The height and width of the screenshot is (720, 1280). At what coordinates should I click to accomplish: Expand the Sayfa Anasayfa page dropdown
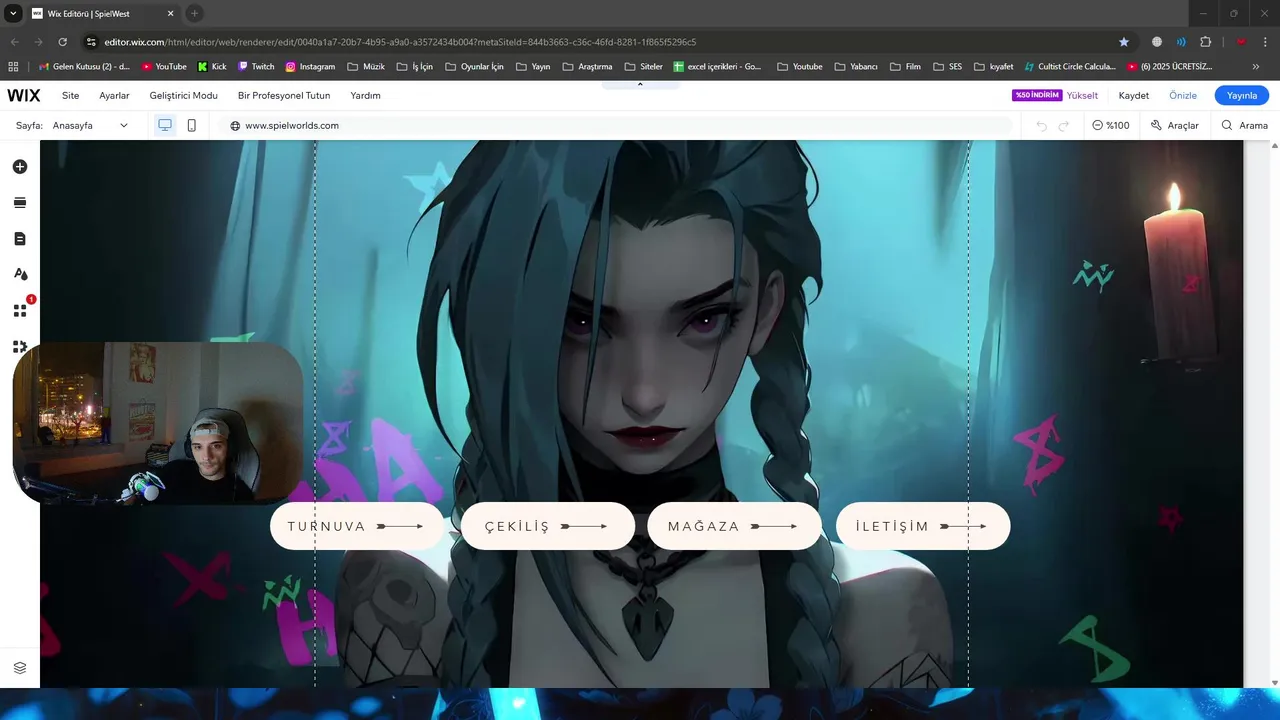[x=91, y=126]
